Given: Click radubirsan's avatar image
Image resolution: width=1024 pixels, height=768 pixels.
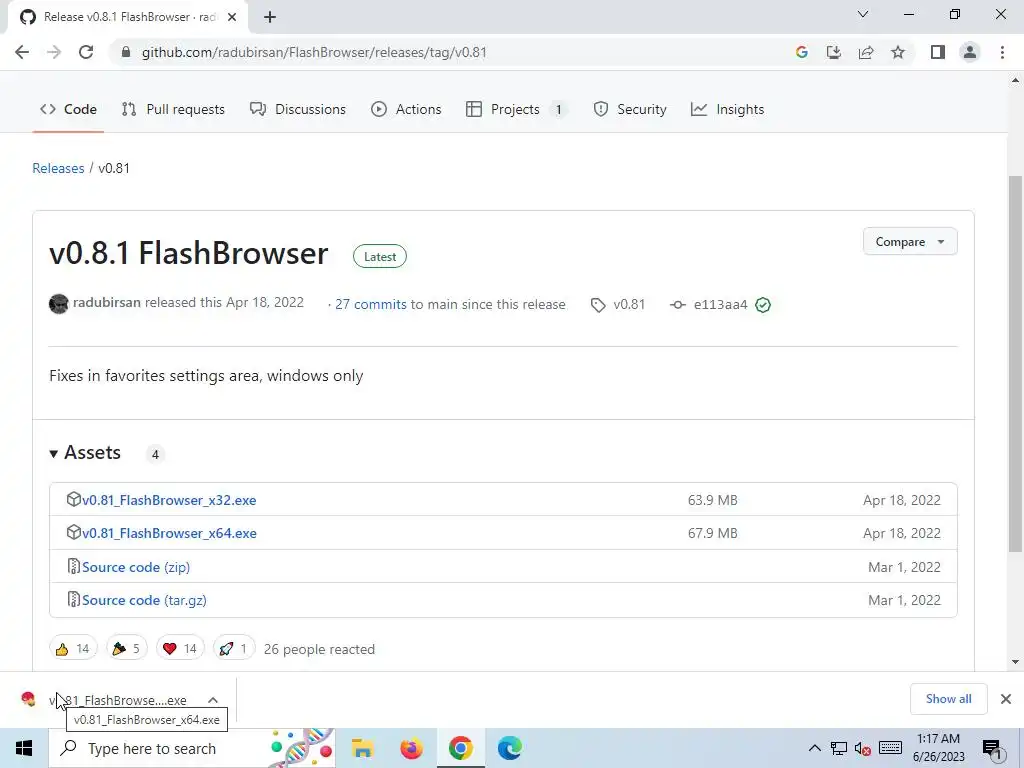Looking at the screenshot, I should [x=59, y=304].
